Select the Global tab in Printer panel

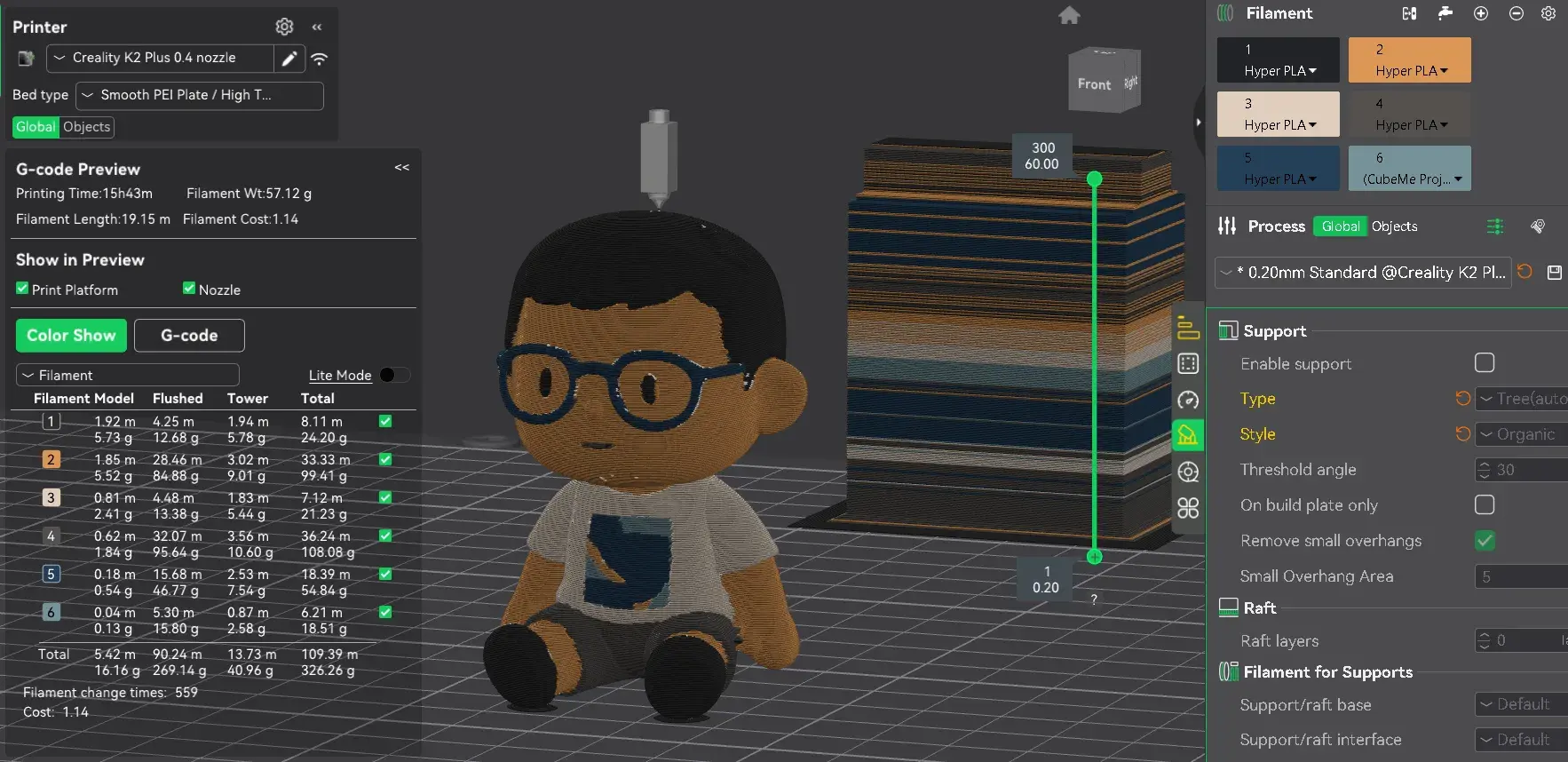pyautogui.click(x=36, y=127)
